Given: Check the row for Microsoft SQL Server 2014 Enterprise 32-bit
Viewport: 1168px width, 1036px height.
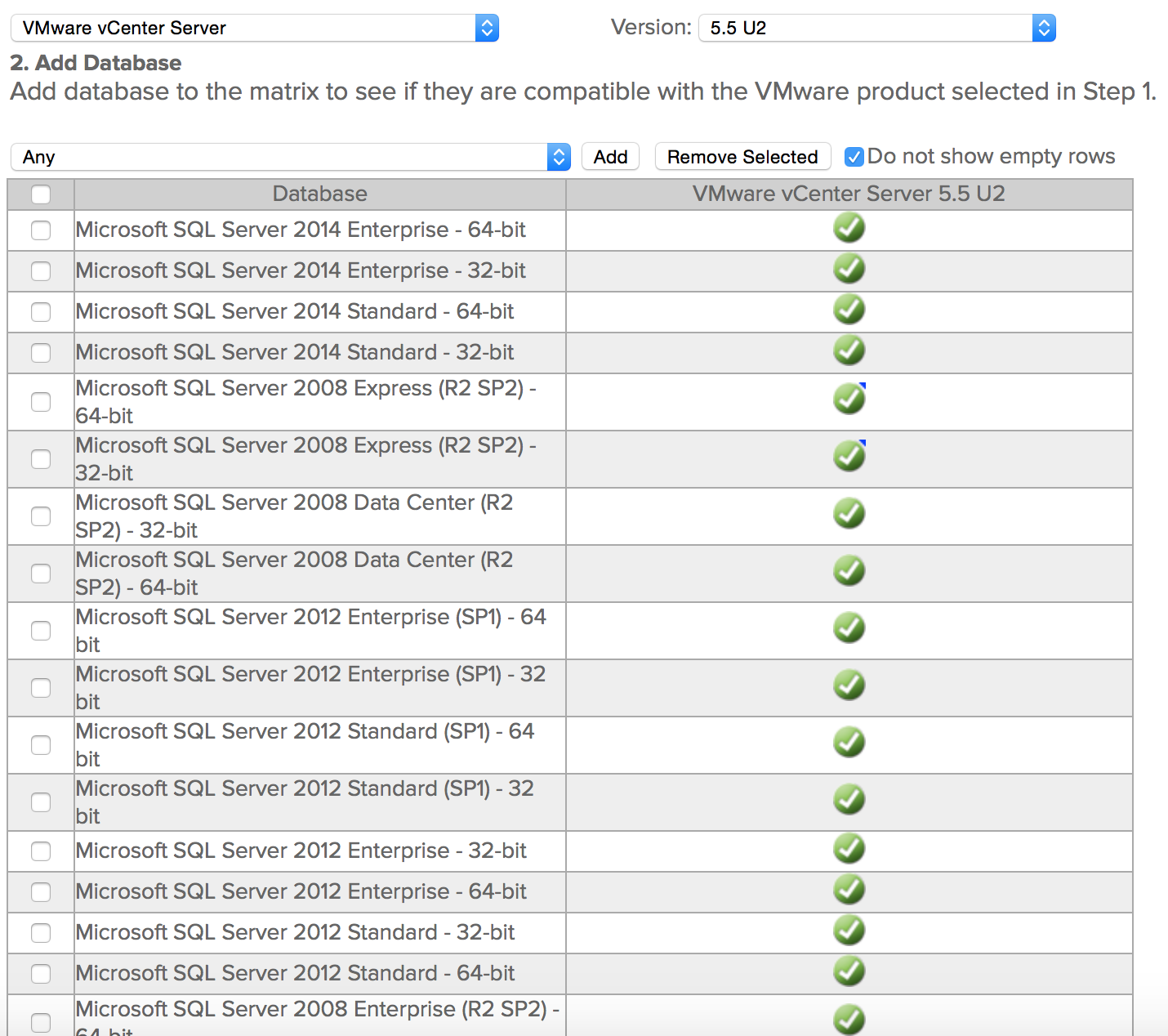Looking at the screenshot, I should [x=40, y=270].
